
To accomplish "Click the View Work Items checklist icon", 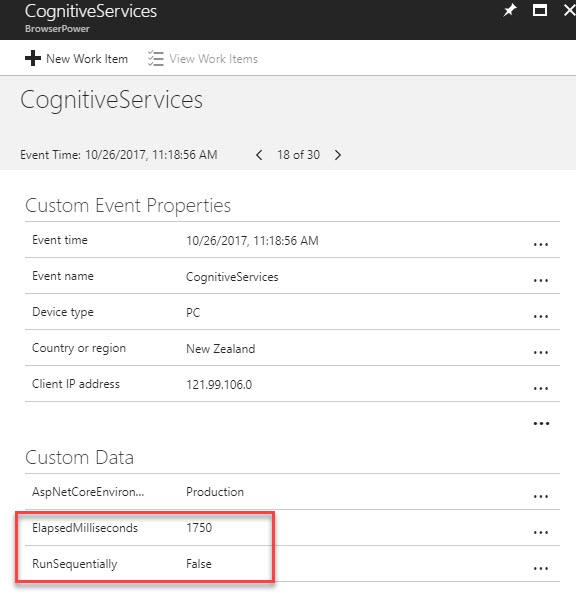I will (155, 59).
